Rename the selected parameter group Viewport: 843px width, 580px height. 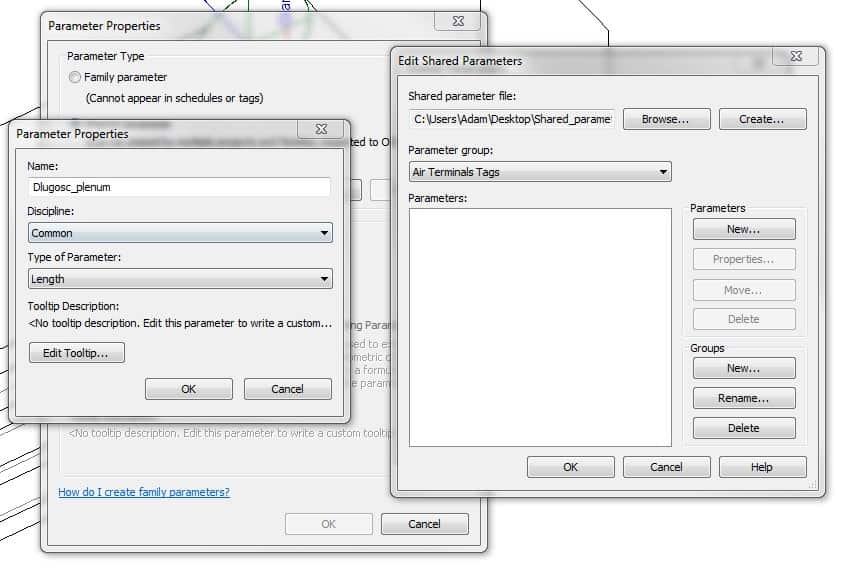744,398
